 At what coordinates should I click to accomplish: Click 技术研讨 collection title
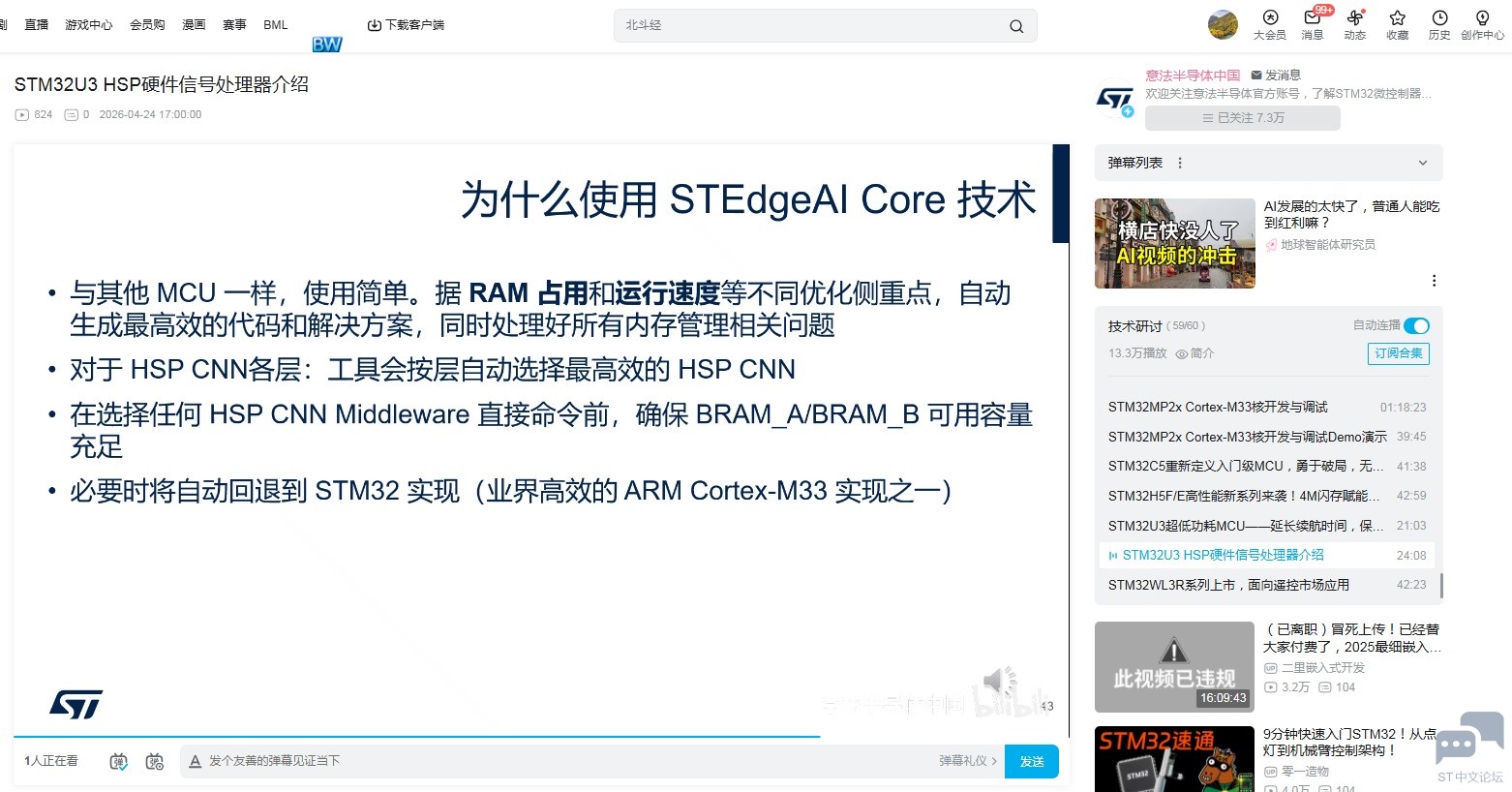coord(1134,326)
